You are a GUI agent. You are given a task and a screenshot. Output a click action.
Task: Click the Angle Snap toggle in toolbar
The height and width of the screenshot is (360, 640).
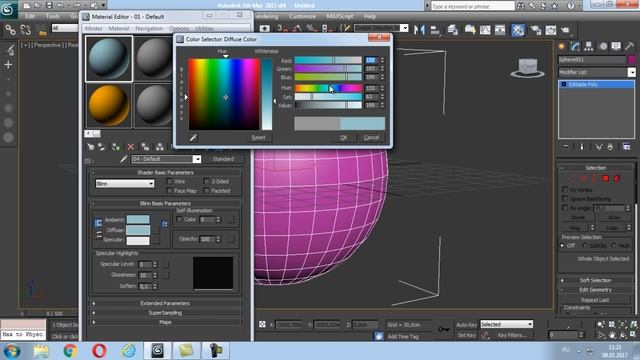pyautogui.click(x=297, y=28)
